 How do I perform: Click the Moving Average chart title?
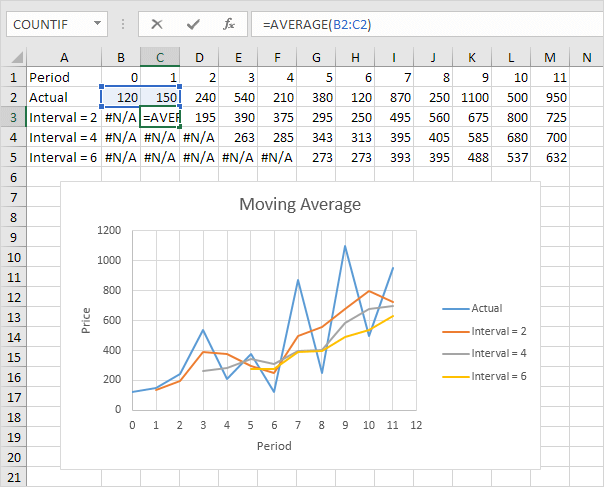(299, 204)
